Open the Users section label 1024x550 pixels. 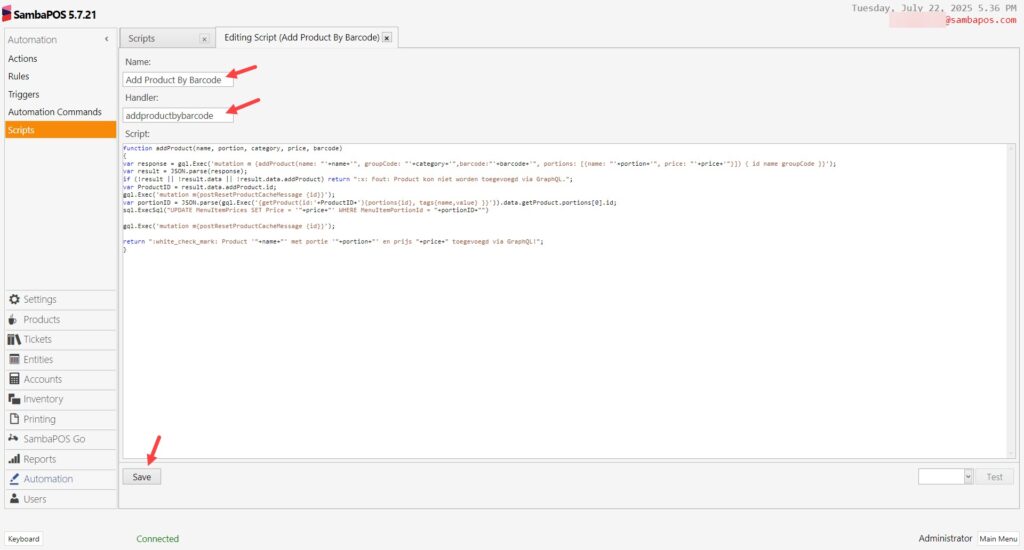coord(35,499)
